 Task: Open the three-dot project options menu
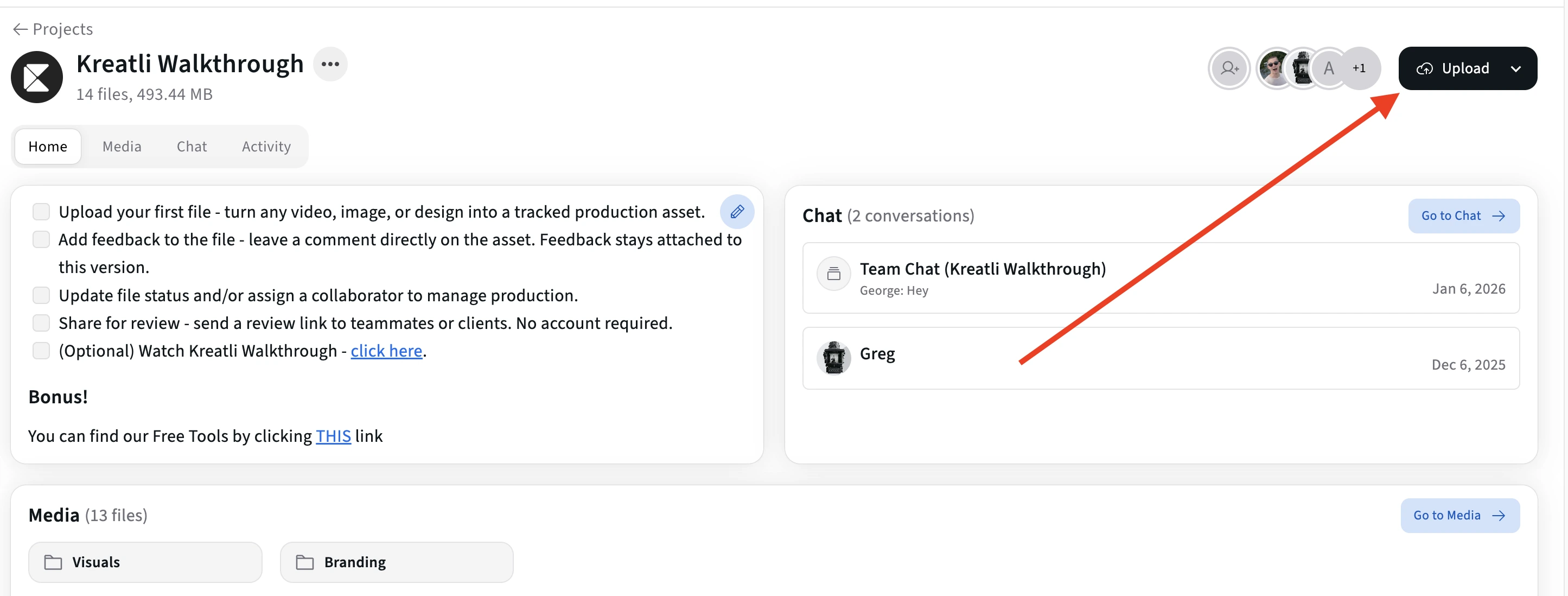330,64
